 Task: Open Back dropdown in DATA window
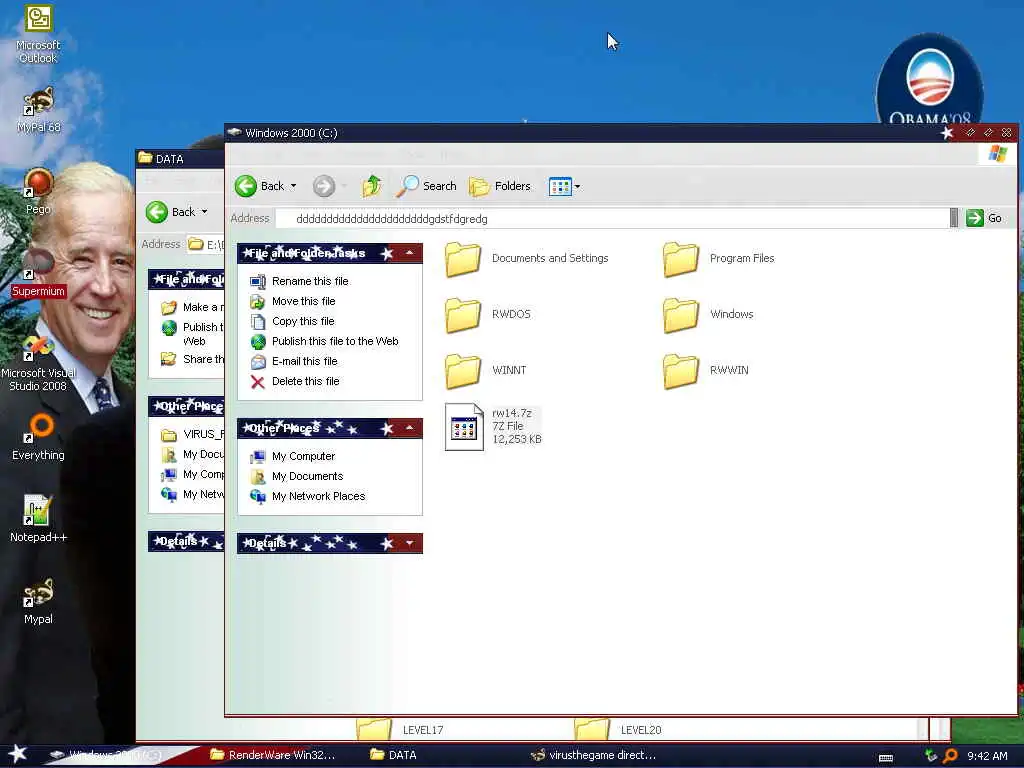(x=204, y=212)
